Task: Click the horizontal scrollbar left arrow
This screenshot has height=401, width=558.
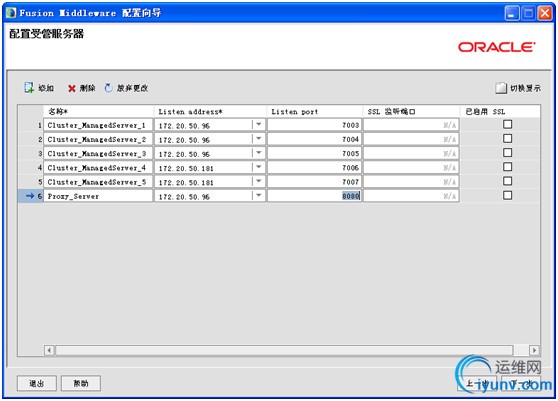Action: [x=49, y=350]
